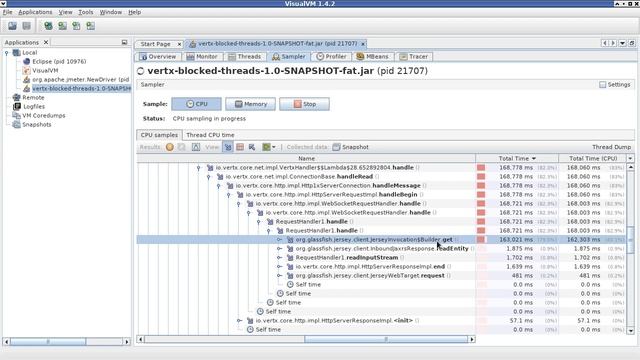Switch to the Thread CPU time tab

coord(210,135)
